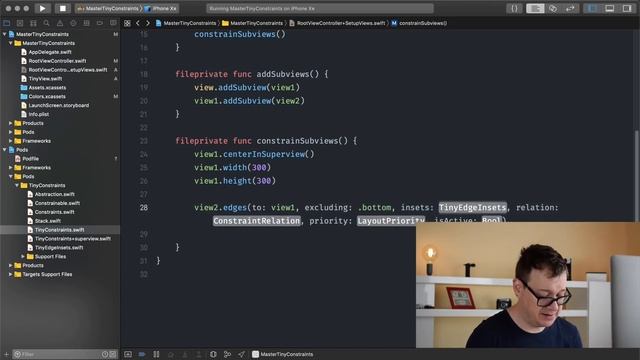The width and height of the screenshot is (640, 360).
Task: Go back in editor history
Action: [138, 23]
